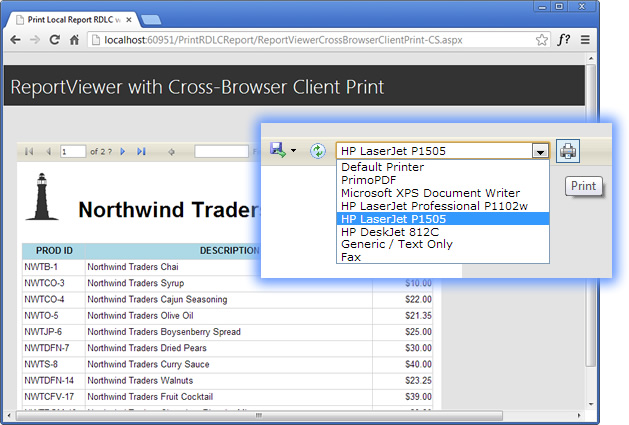629x425 pixels.
Task: Click vertical scrollbar up arrow
Action: [590, 58]
